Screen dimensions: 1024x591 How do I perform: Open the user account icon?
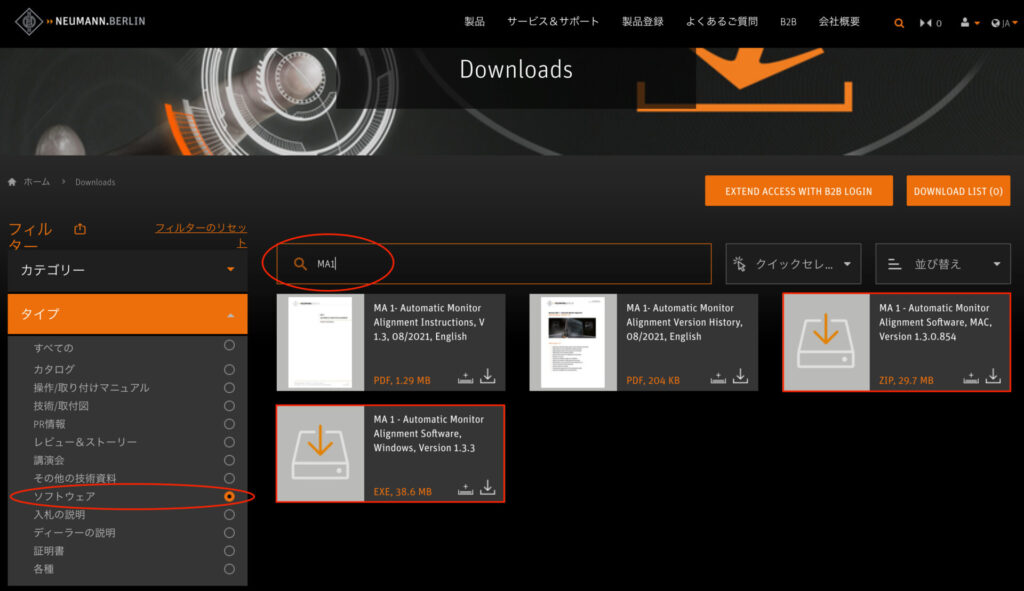click(x=966, y=22)
